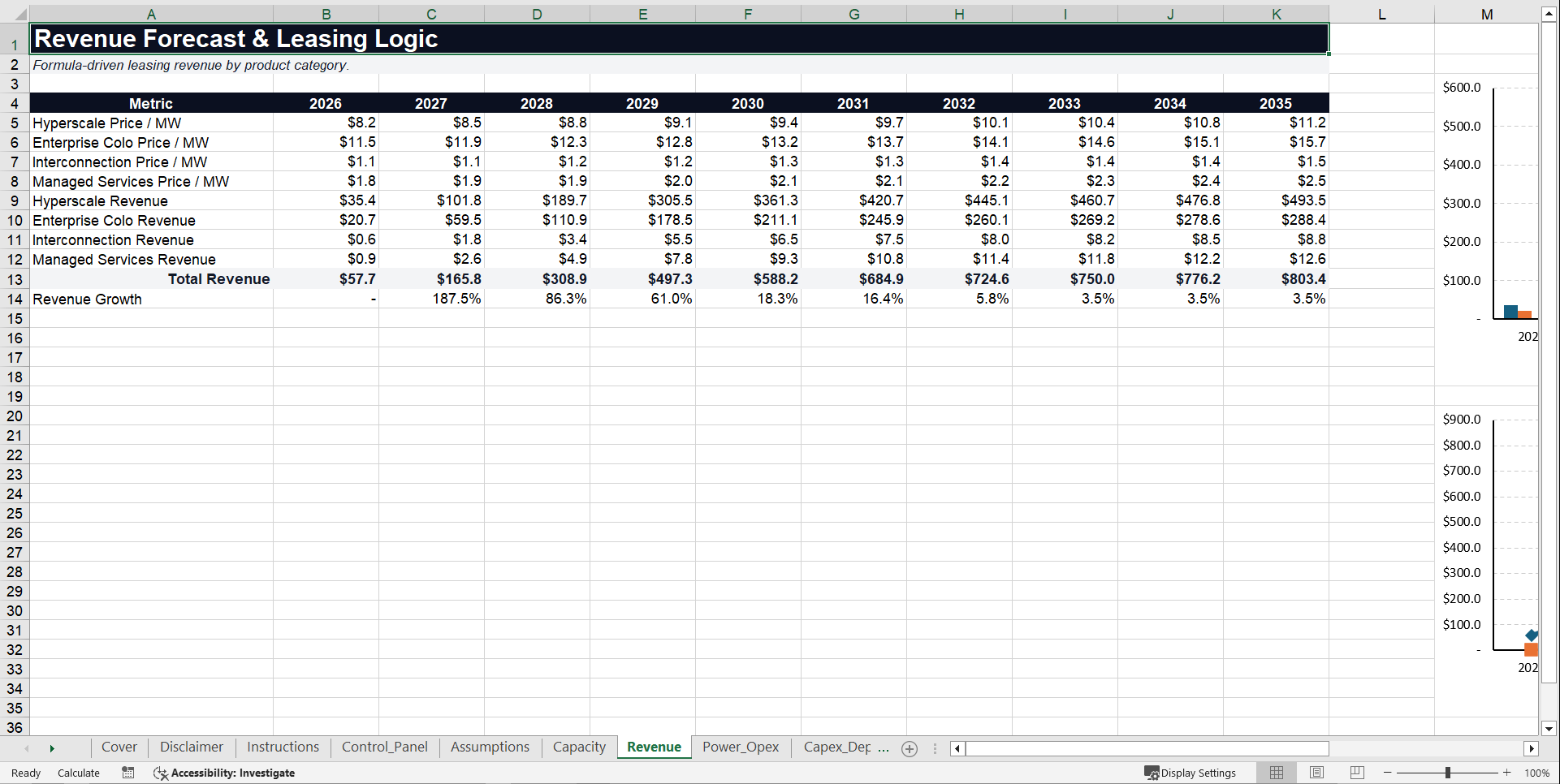Open the Cover sheet tab

[119, 747]
